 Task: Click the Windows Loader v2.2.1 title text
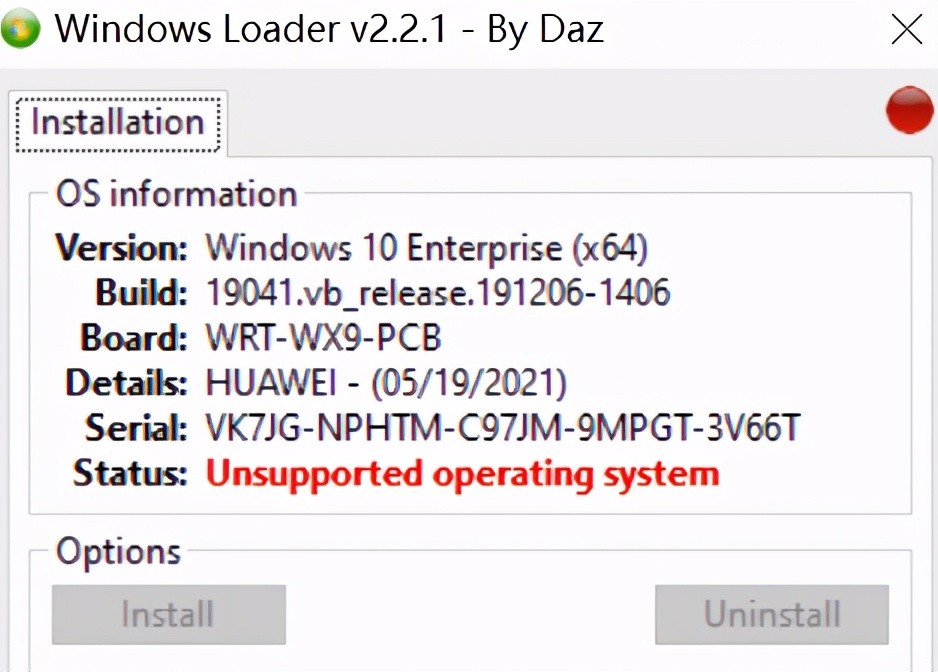(x=329, y=29)
